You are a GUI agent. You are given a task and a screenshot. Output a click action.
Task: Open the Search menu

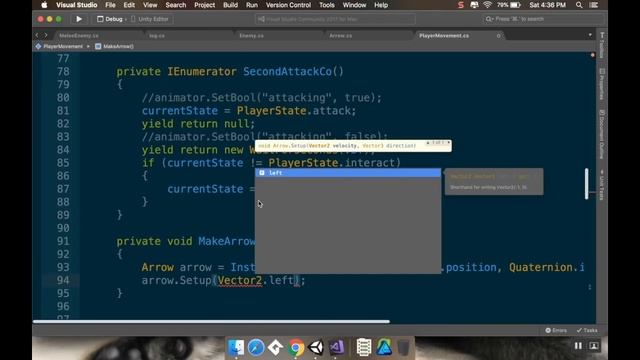click(176, 5)
